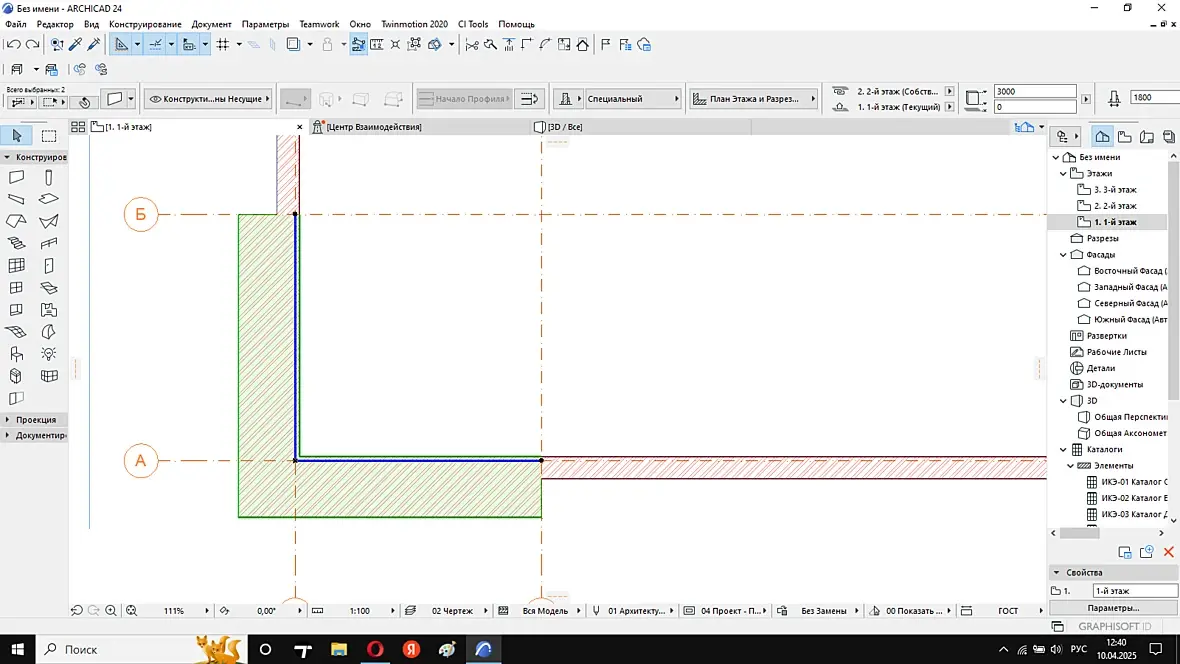This screenshot has height=664, width=1180.
Task: Toggle the Trace reference button
Action: tap(294, 44)
